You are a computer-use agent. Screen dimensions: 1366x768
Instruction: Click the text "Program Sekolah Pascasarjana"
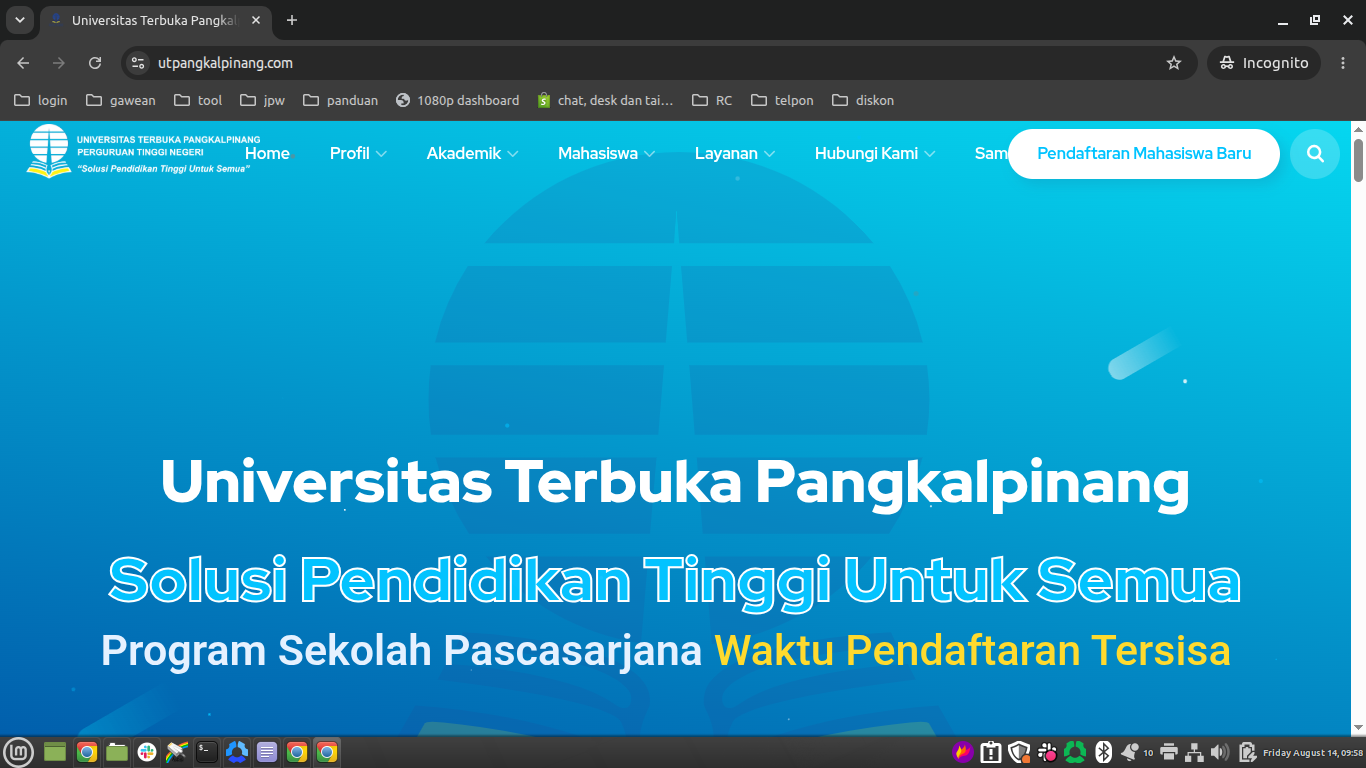point(402,651)
